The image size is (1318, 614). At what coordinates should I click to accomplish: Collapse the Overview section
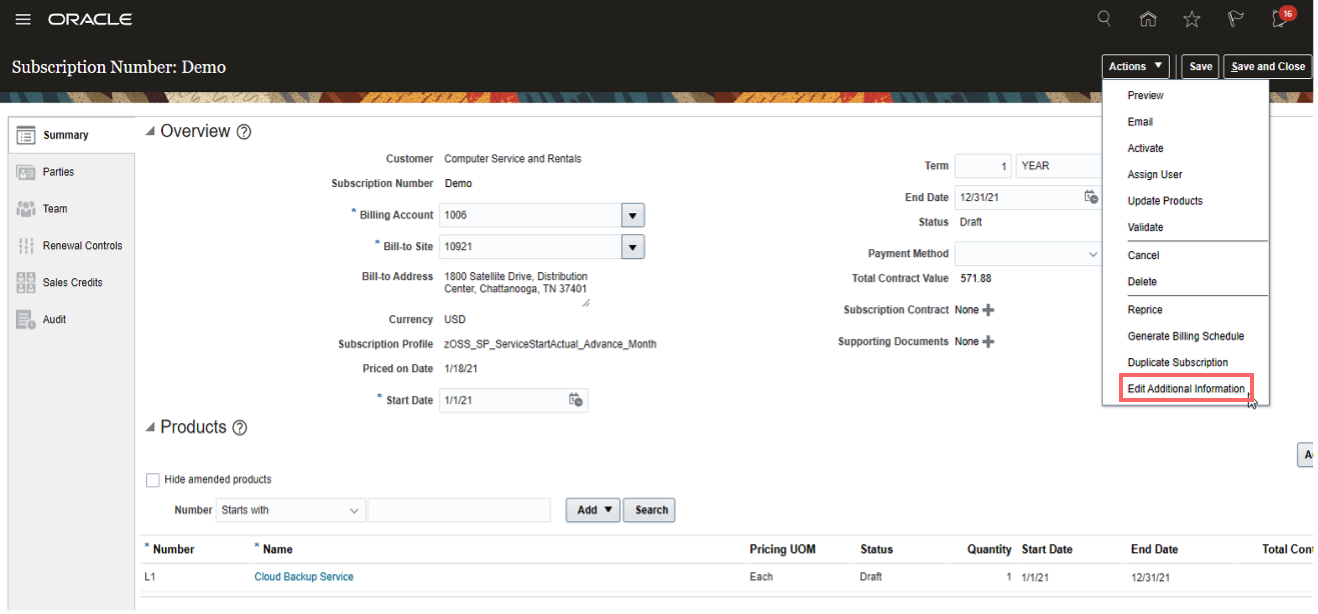click(x=151, y=132)
